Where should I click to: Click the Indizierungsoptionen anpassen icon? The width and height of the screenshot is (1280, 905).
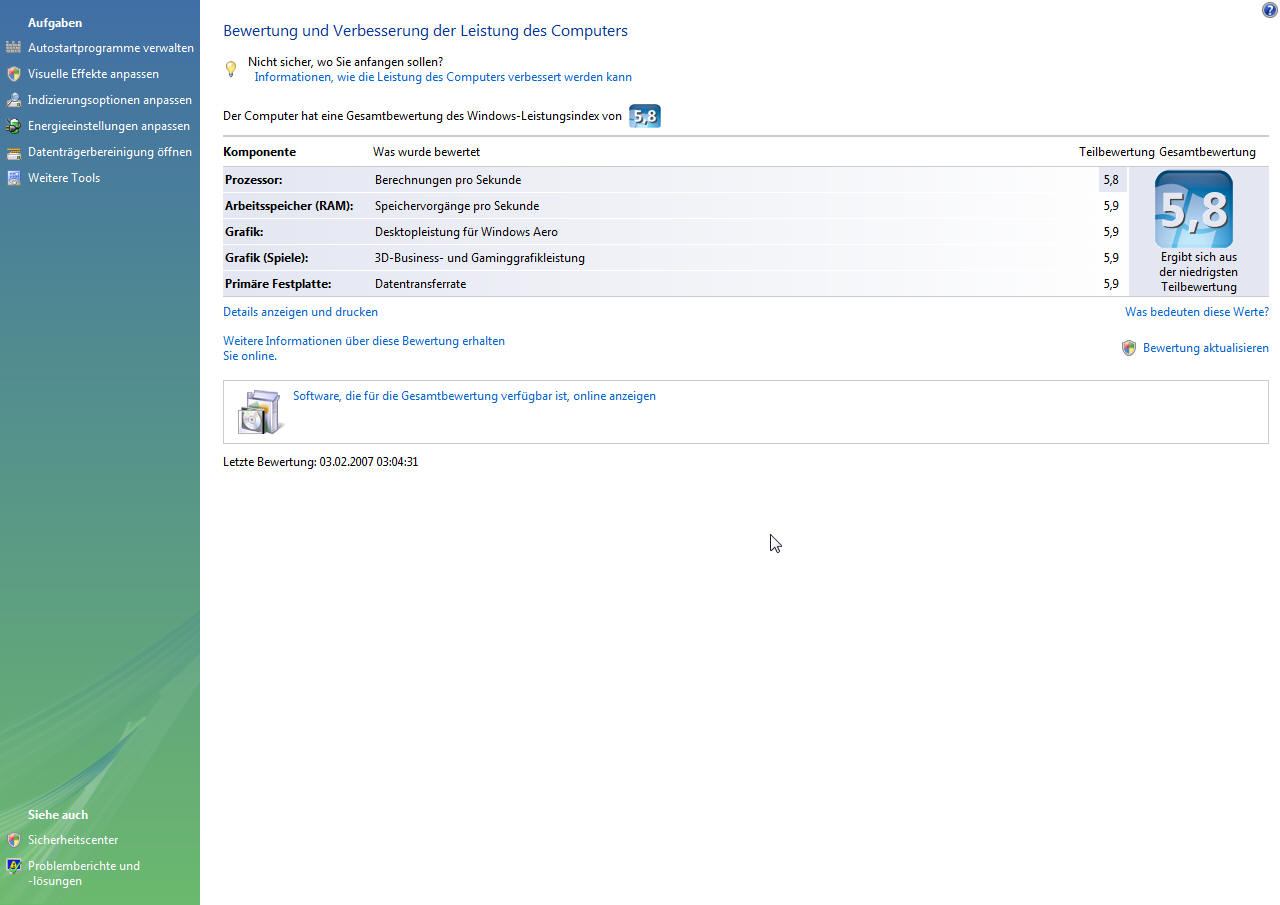click(13, 100)
